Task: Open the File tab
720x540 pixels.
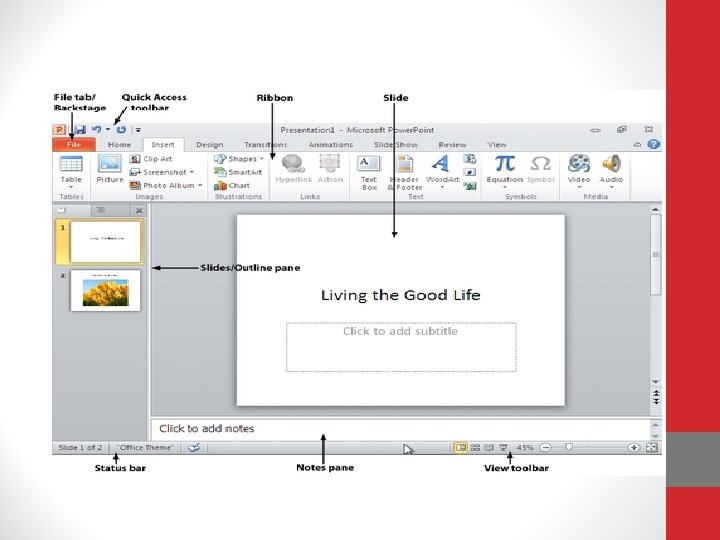Action: (74, 144)
